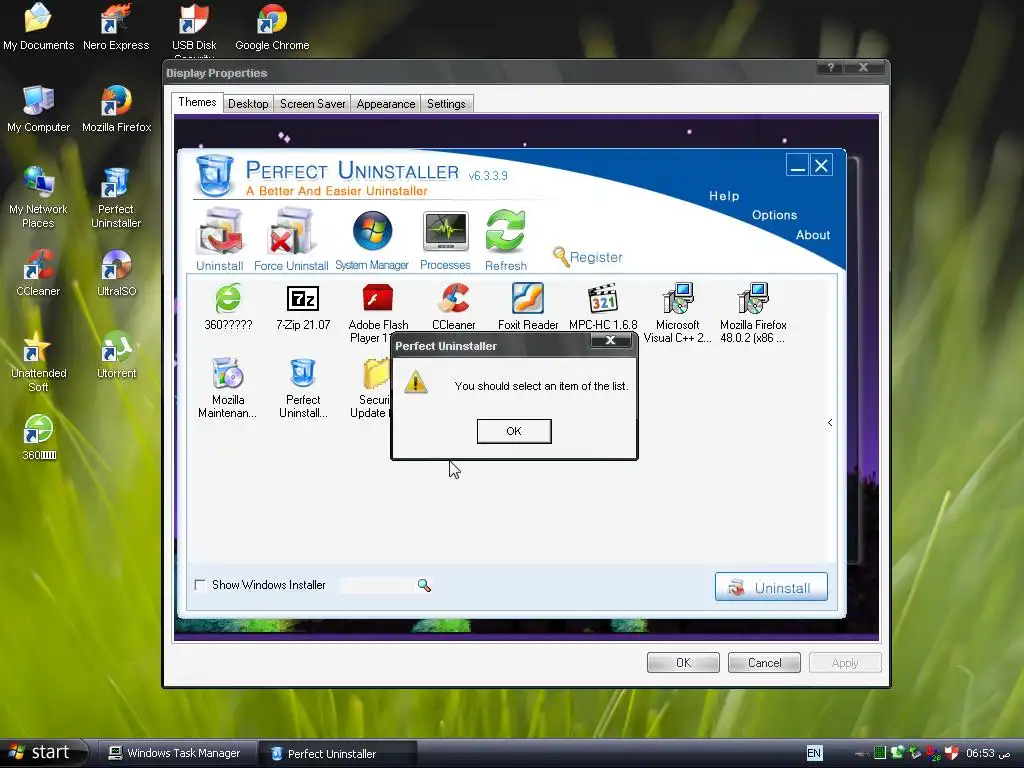The width and height of the screenshot is (1024, 768).
Task: Refresh the program list
Action: (505, 239)
